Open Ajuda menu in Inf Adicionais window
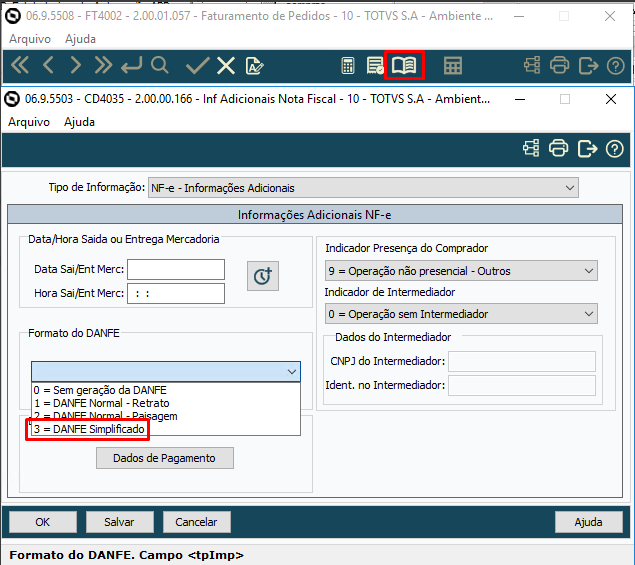635x565 pixels. tap(79, 122)
